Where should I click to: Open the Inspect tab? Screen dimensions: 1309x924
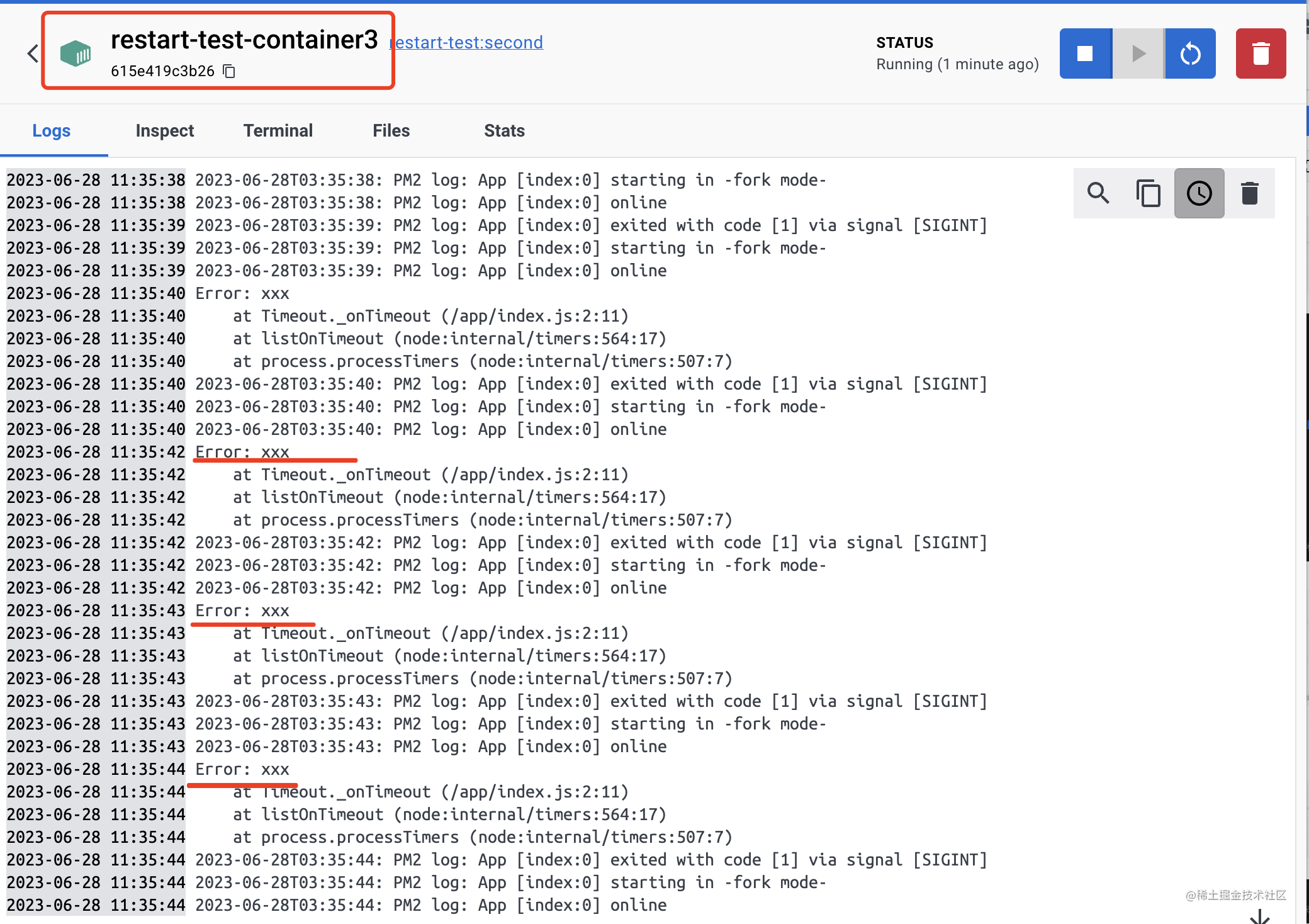(x=164, y=130)
